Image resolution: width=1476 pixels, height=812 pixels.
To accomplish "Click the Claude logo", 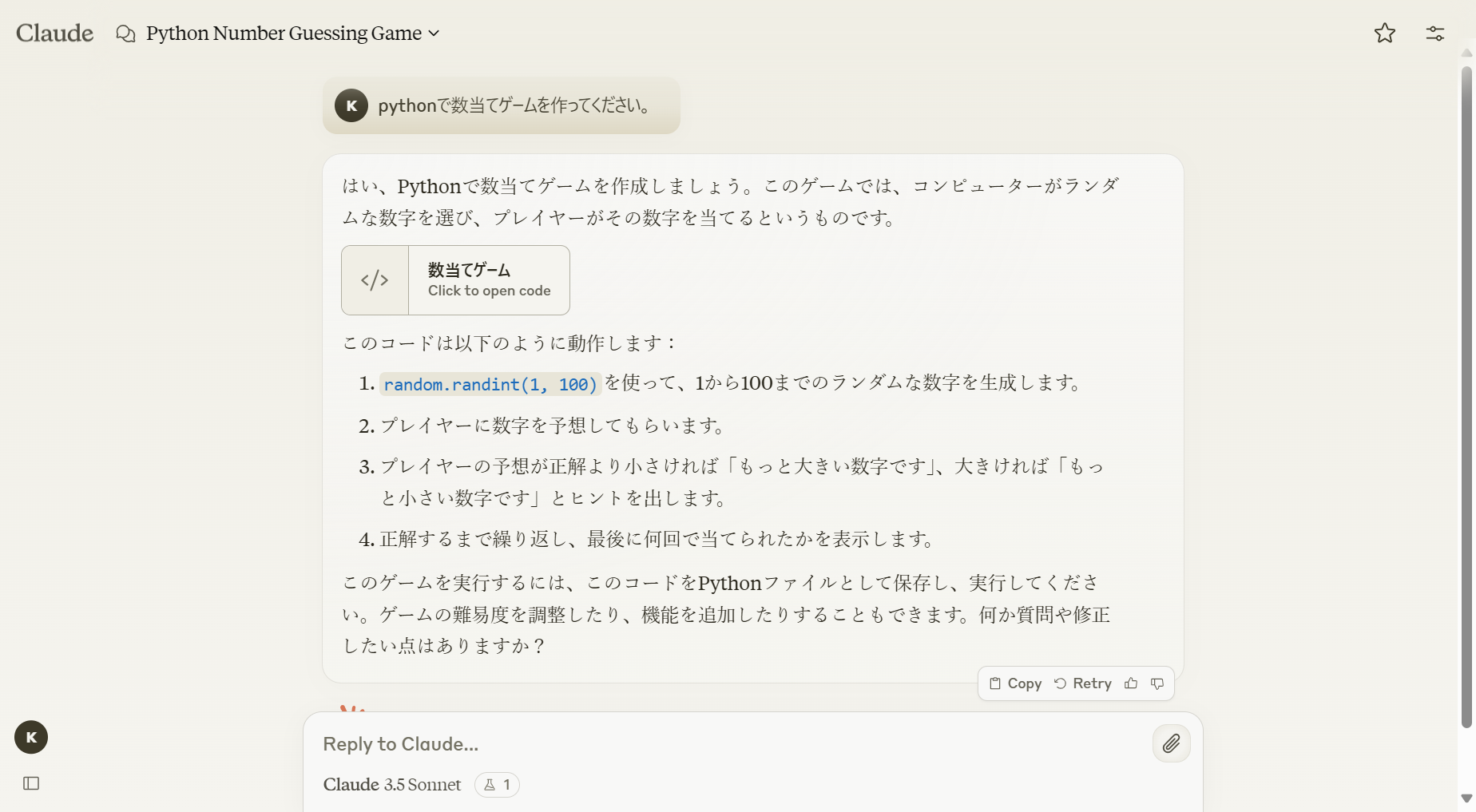I will pyautogui.click(x=54, y=33).
